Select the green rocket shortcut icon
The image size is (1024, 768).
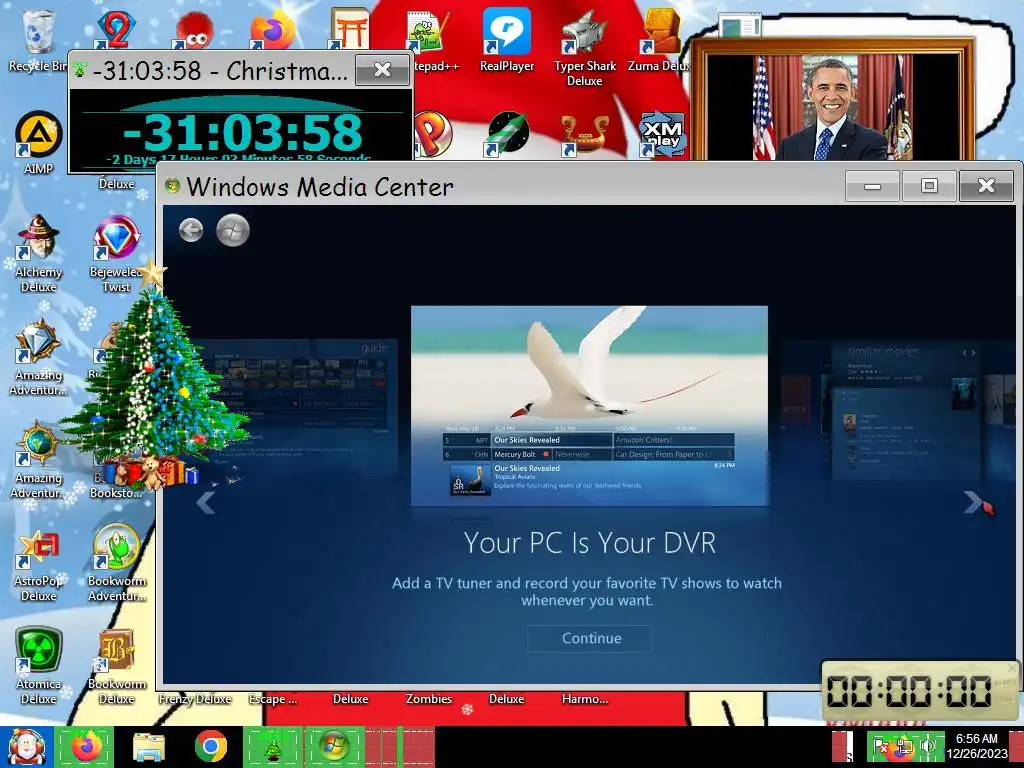(507, 133)
